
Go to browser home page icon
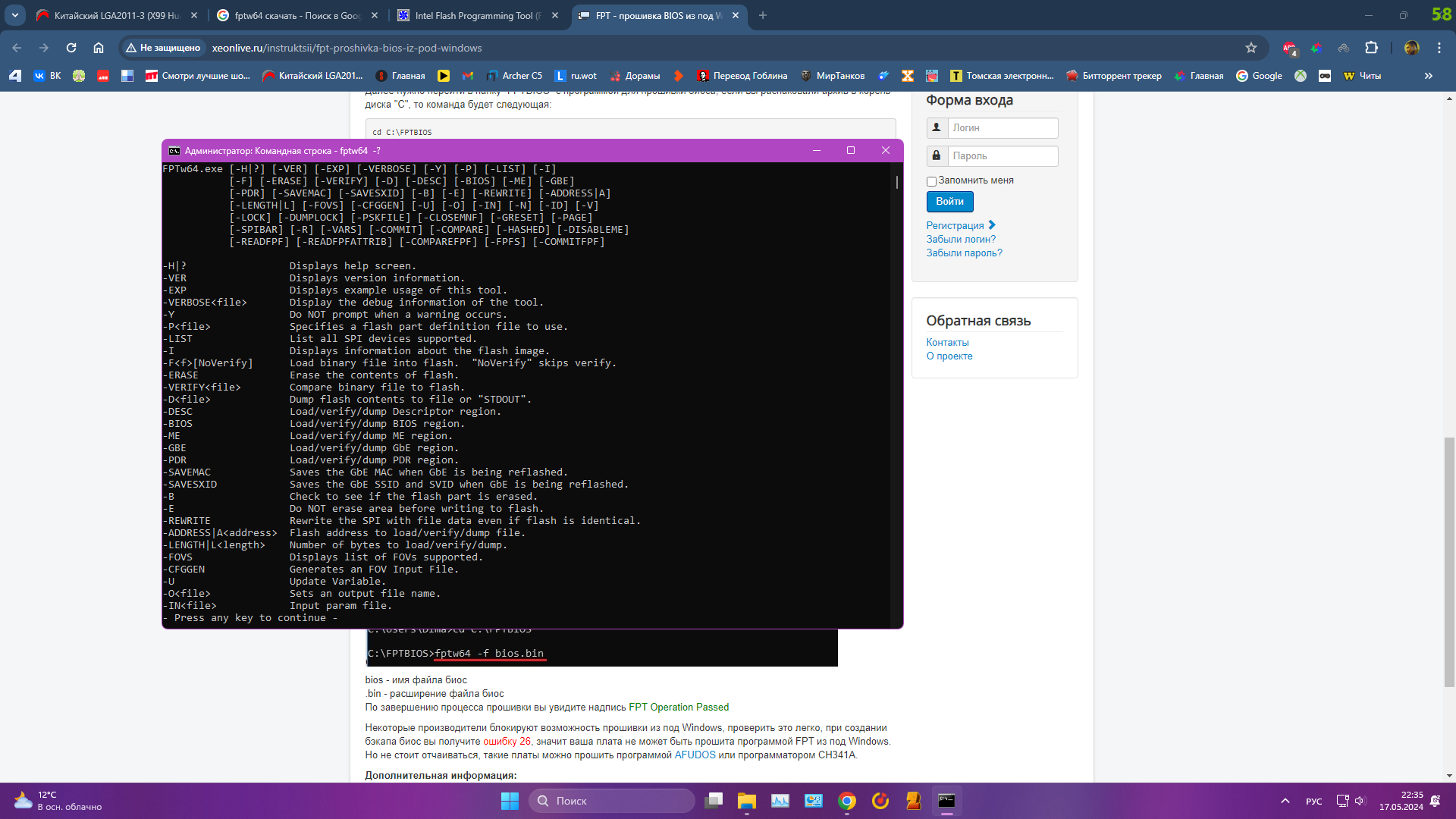click(99, 48)
